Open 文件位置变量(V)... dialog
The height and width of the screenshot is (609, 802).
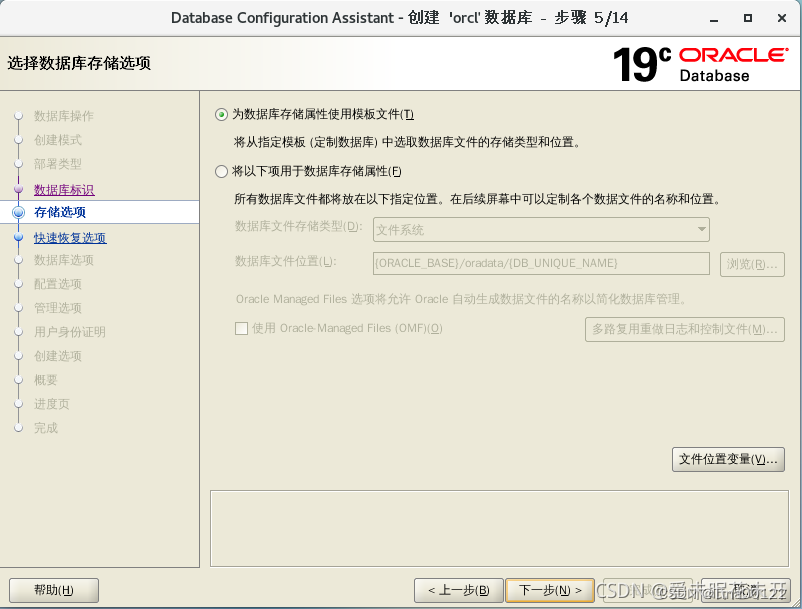[728, 459]
